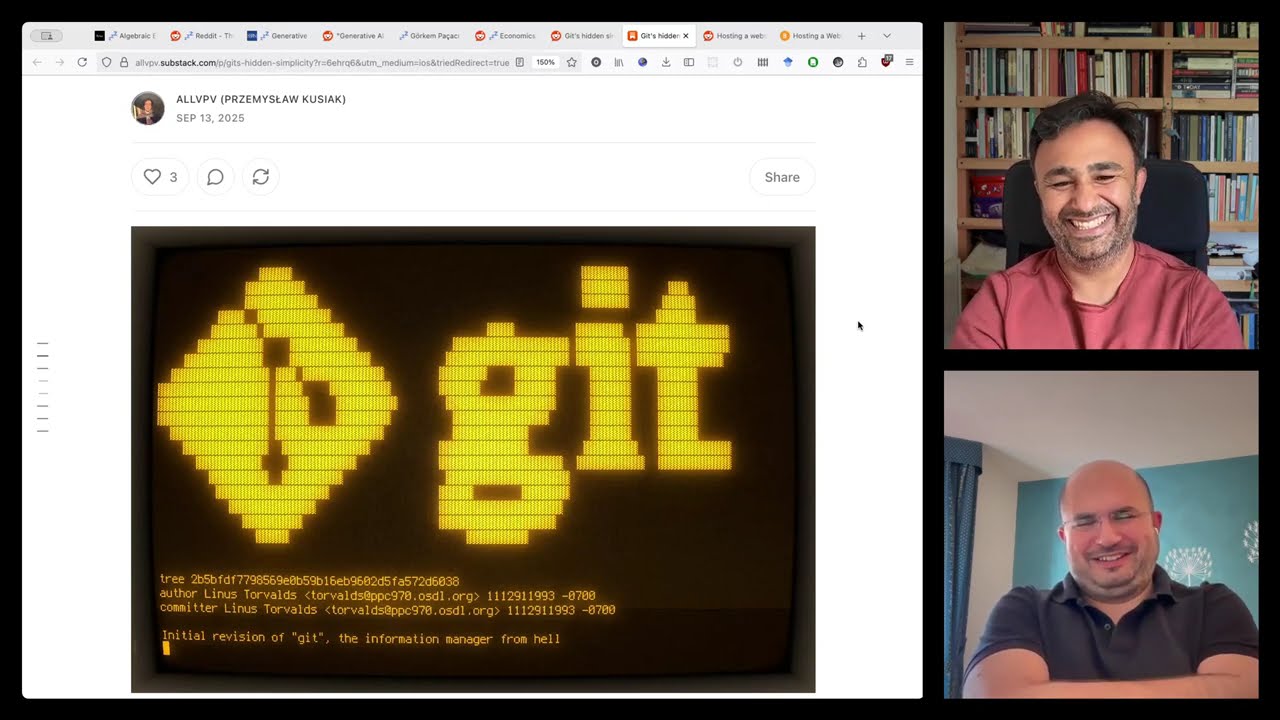Open author ALLVPV (PRZEMYSŁAW KUSIAK) link
The width and height of the screenshot is (1280, 720).
pyautogui.click(x=261, y=99)
